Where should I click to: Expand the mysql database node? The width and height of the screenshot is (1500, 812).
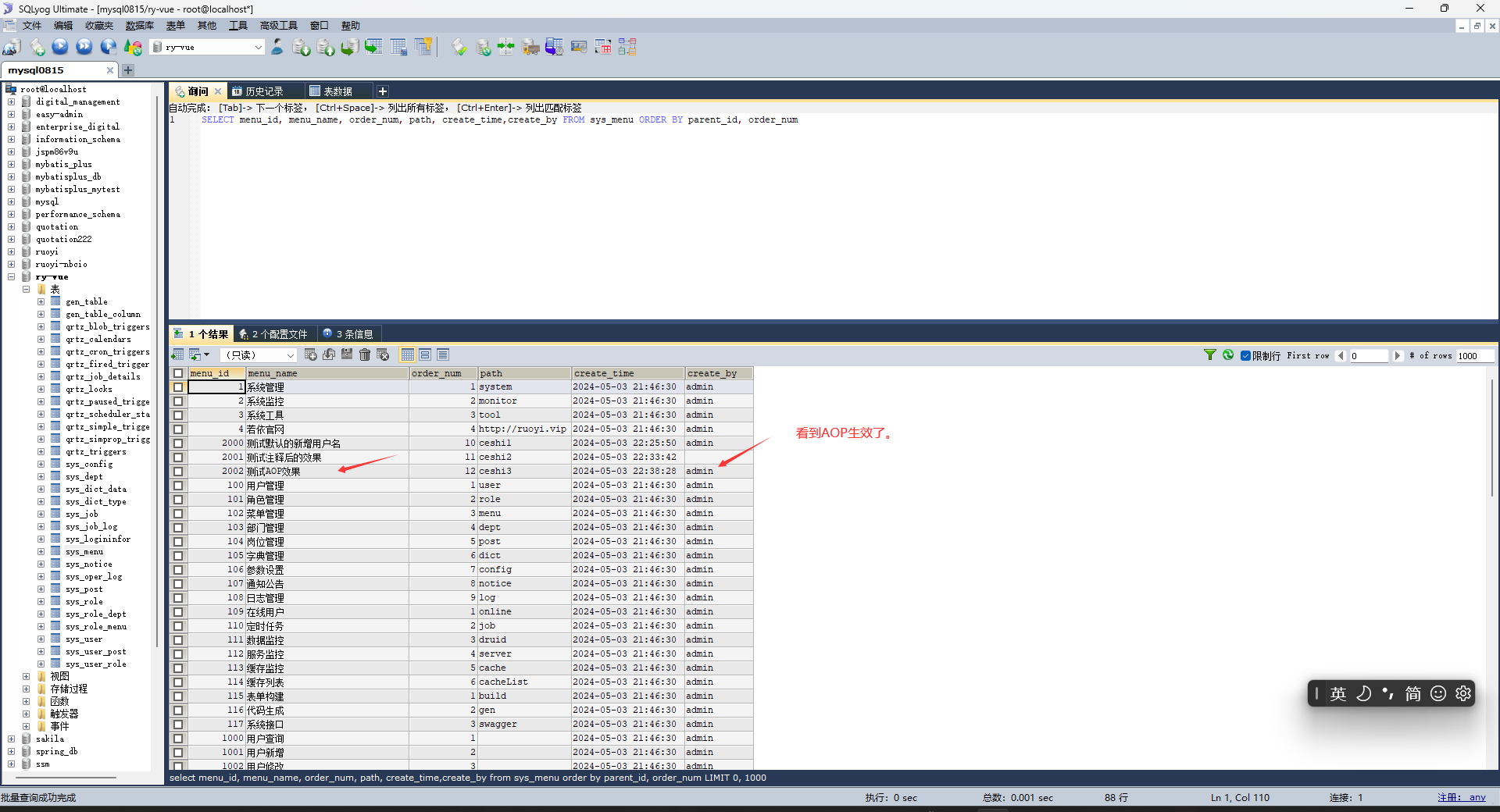11,202
